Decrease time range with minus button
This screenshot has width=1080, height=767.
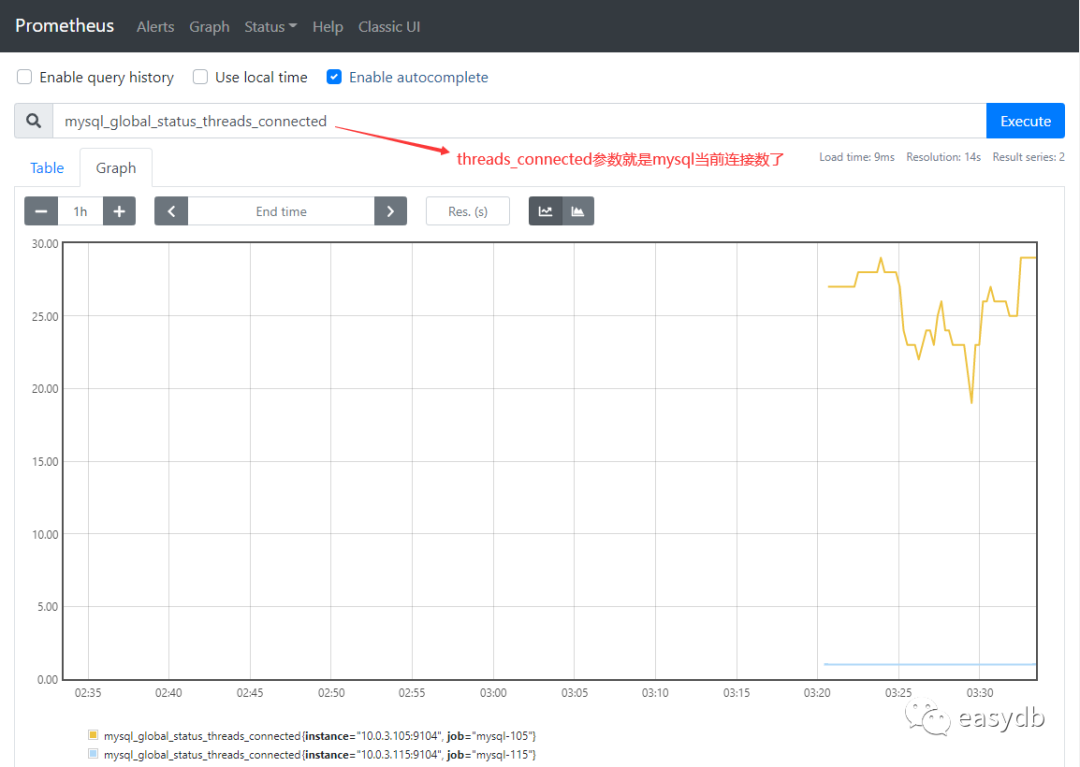41,211
